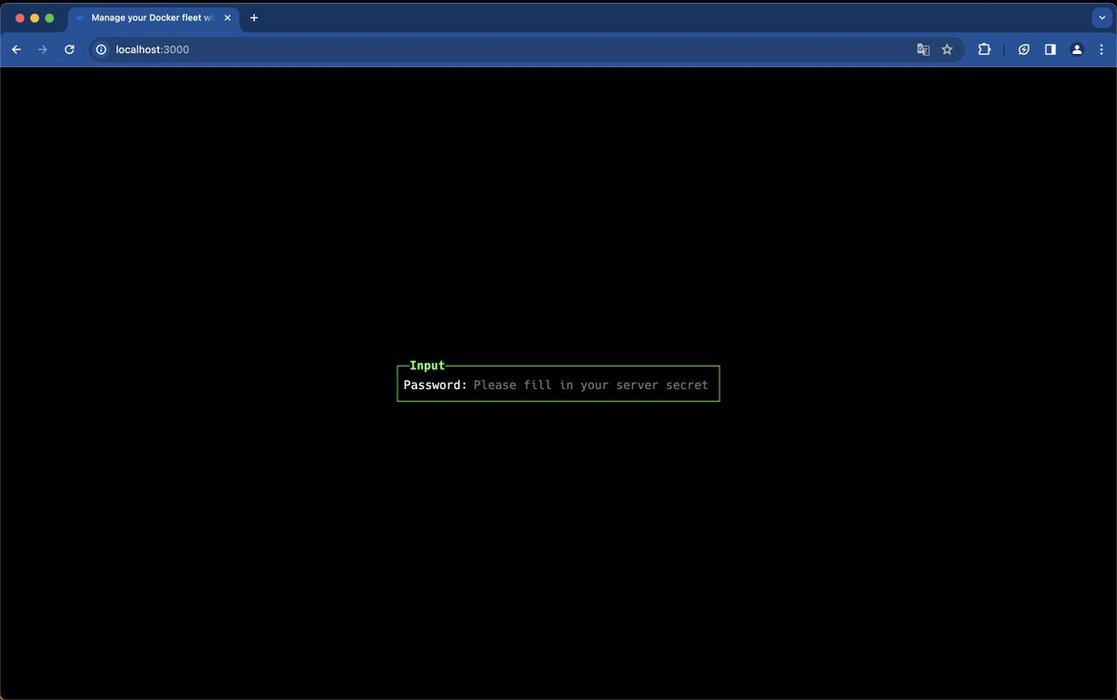Go back to the previous page
The width and height of the screenshot is (1117, 700).
click(x=16, y=49)
